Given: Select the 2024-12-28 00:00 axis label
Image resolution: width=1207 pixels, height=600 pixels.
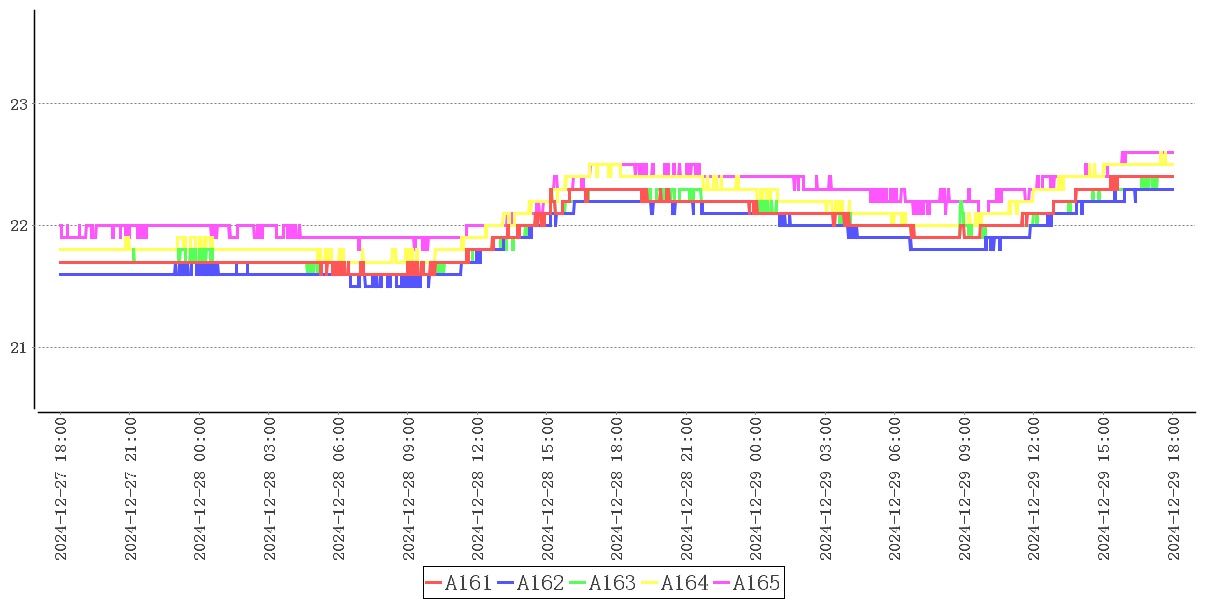Looking at the screenshot, I should [201, 489].
